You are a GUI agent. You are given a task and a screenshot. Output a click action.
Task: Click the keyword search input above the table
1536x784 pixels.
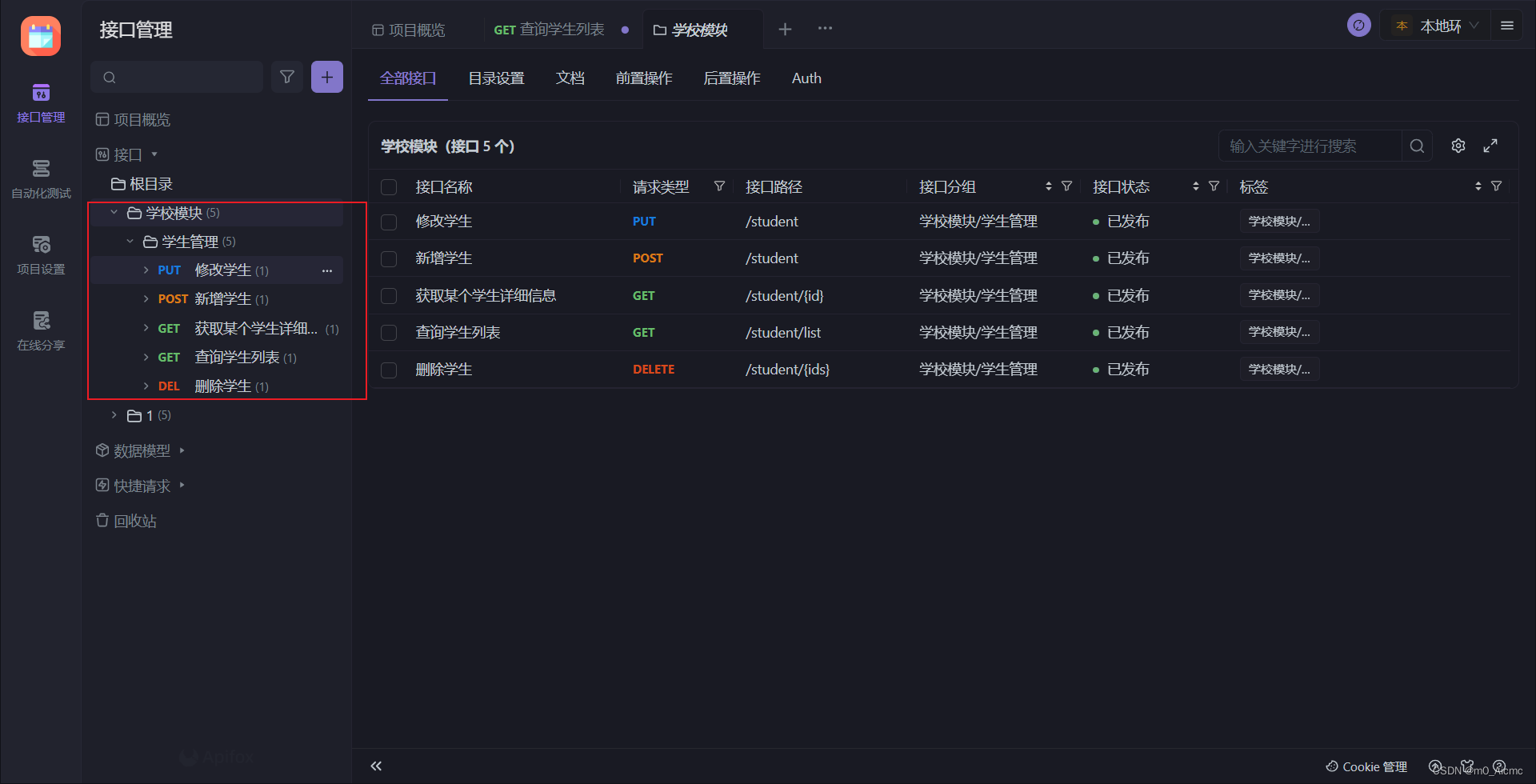[1312, 146]
